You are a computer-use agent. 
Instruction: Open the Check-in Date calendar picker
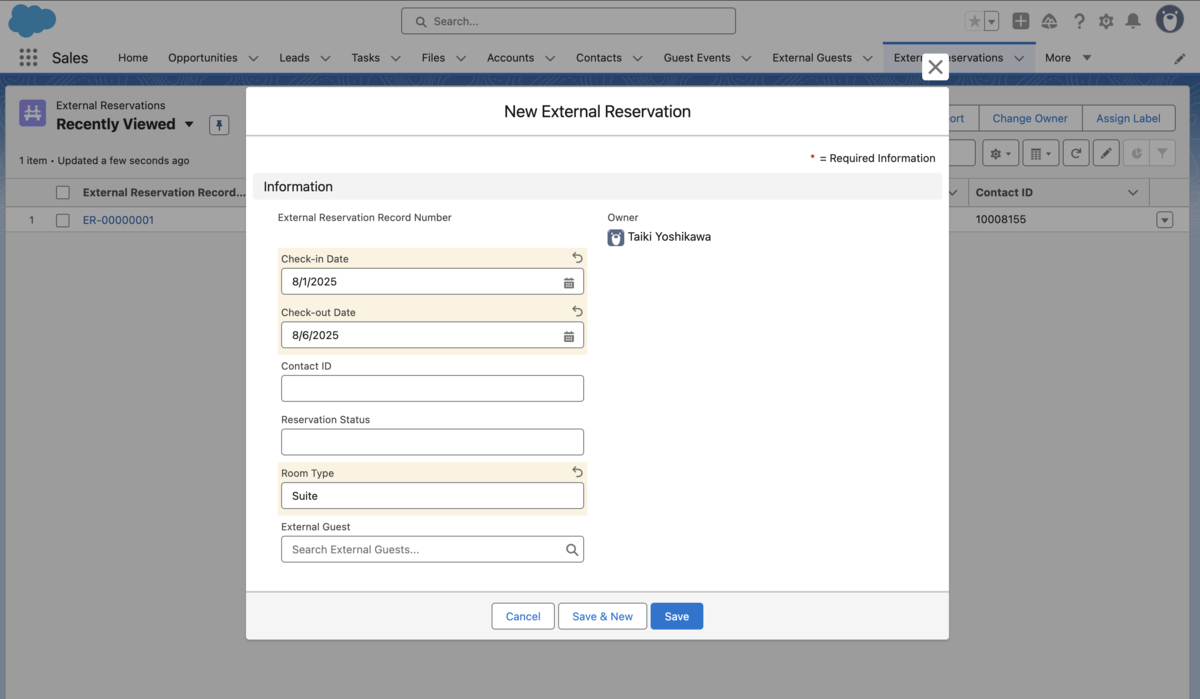point(569,282)
